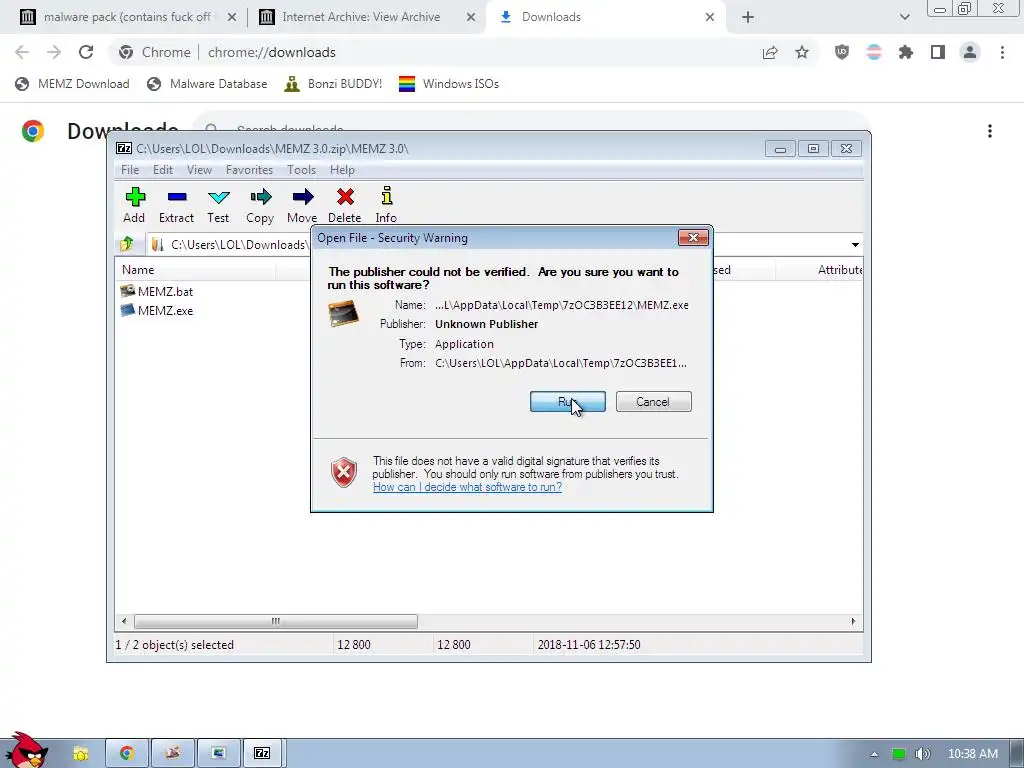Click the taskbar clock 10:38 AM
Viewport: 1024px width, 768px height.
972,754
